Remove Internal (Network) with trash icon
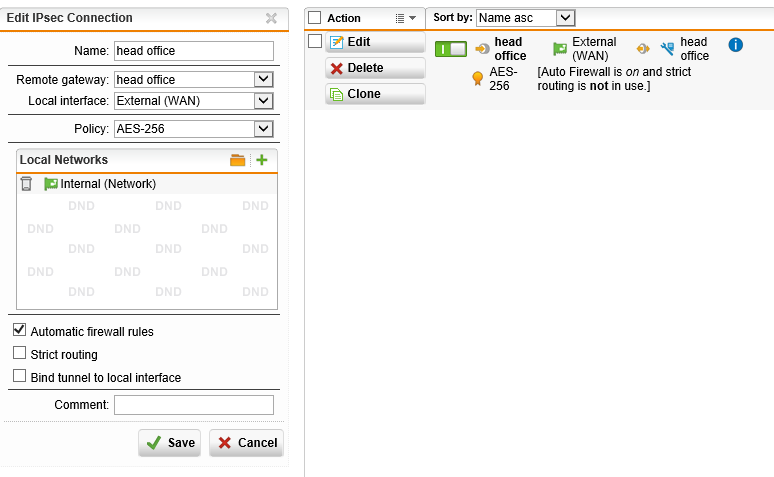This screenshot has height=477, width=774. pos(26,184)
